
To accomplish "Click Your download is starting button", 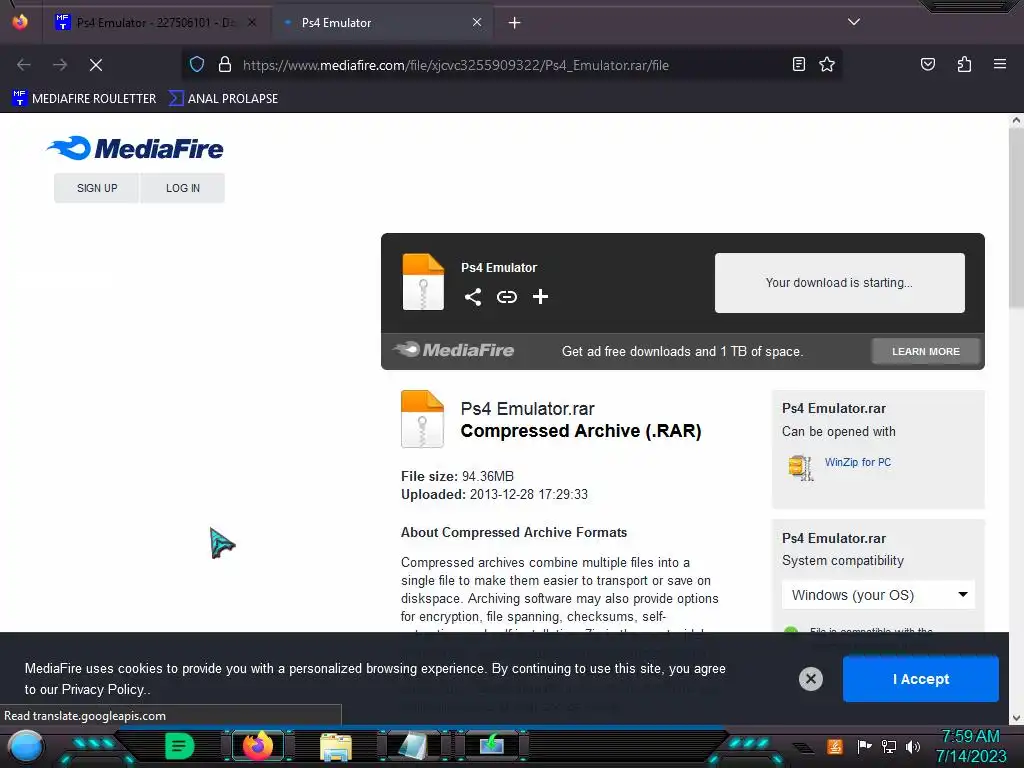I will 839,283.
